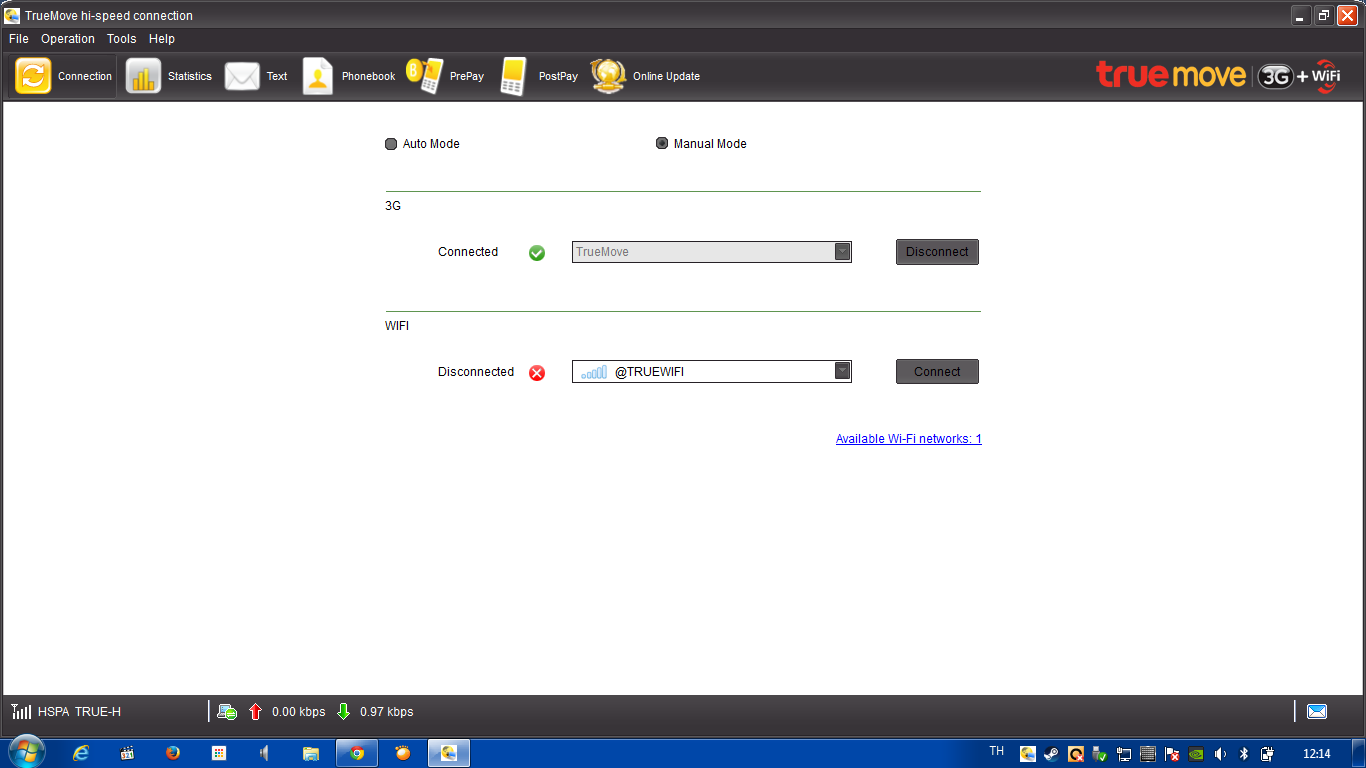Open the Connection tab in the toolbar
Image resolution: width=1366 pixels, height=768 pixels.
pos(64,76)
